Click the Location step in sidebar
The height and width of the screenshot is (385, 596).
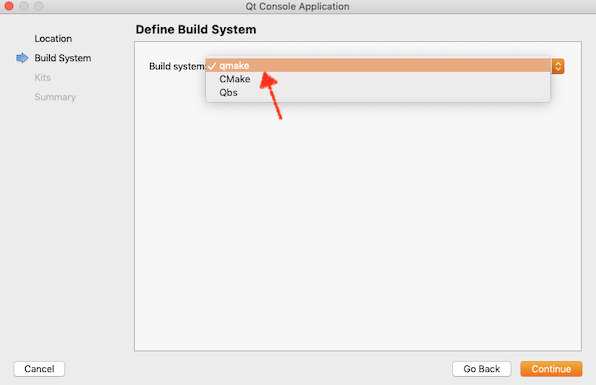pos(53,39)
